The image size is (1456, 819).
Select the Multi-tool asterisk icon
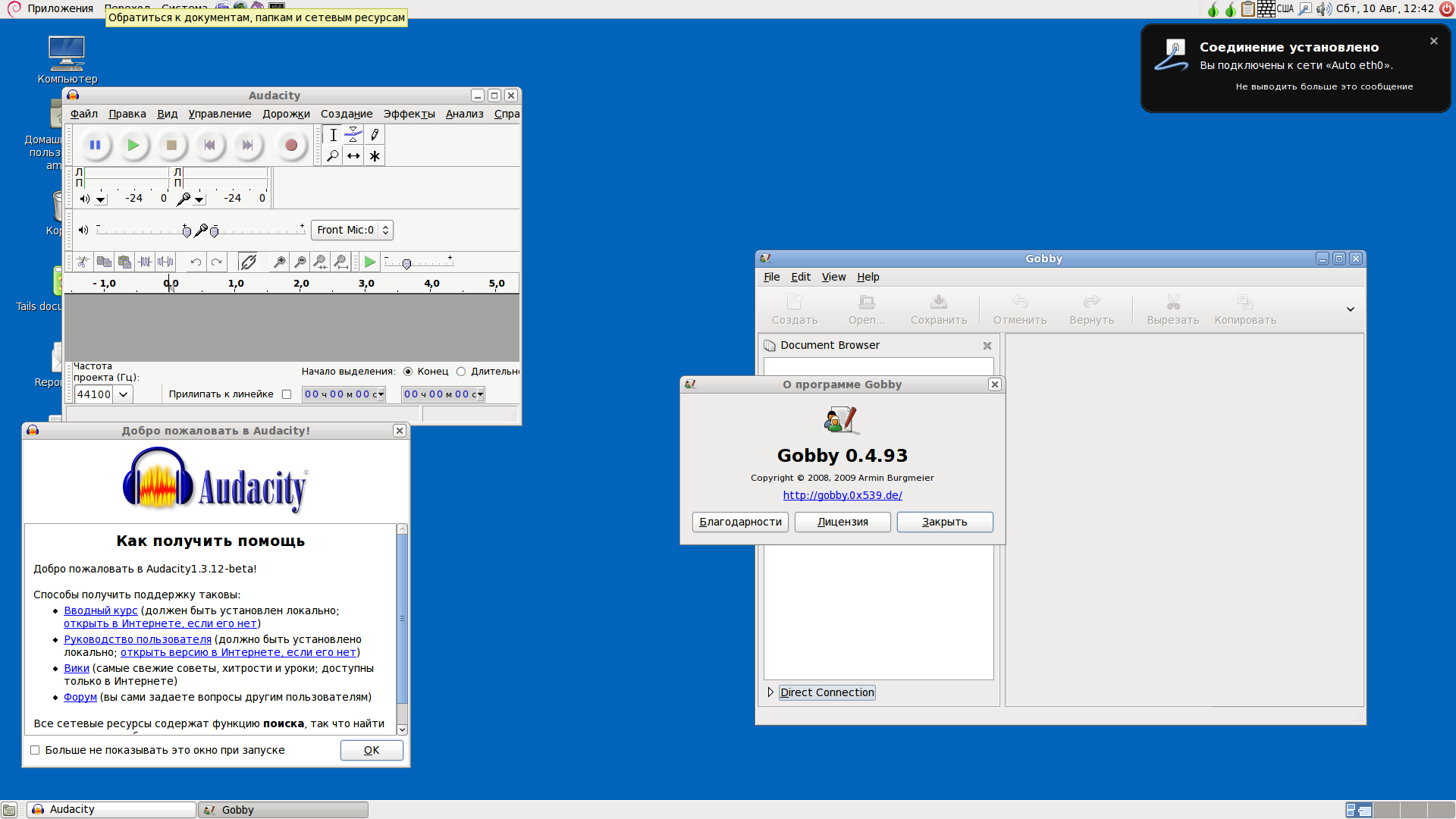click(375, 155)
